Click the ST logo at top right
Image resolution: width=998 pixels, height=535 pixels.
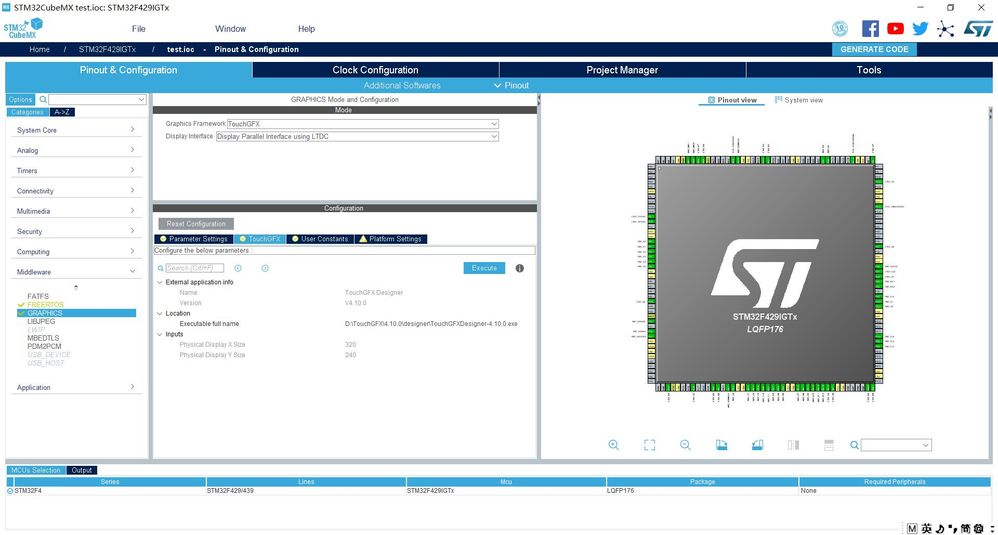(978, 29)
